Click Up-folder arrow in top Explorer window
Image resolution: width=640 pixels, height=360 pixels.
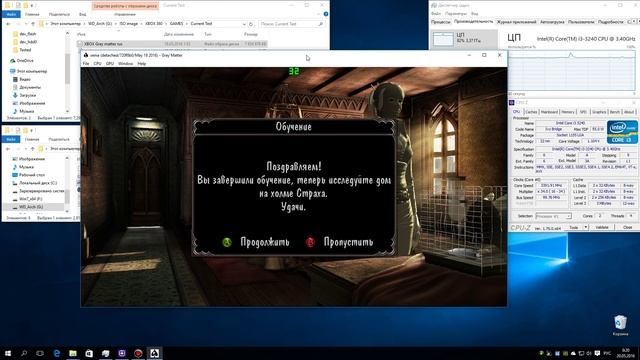(33, 24)
